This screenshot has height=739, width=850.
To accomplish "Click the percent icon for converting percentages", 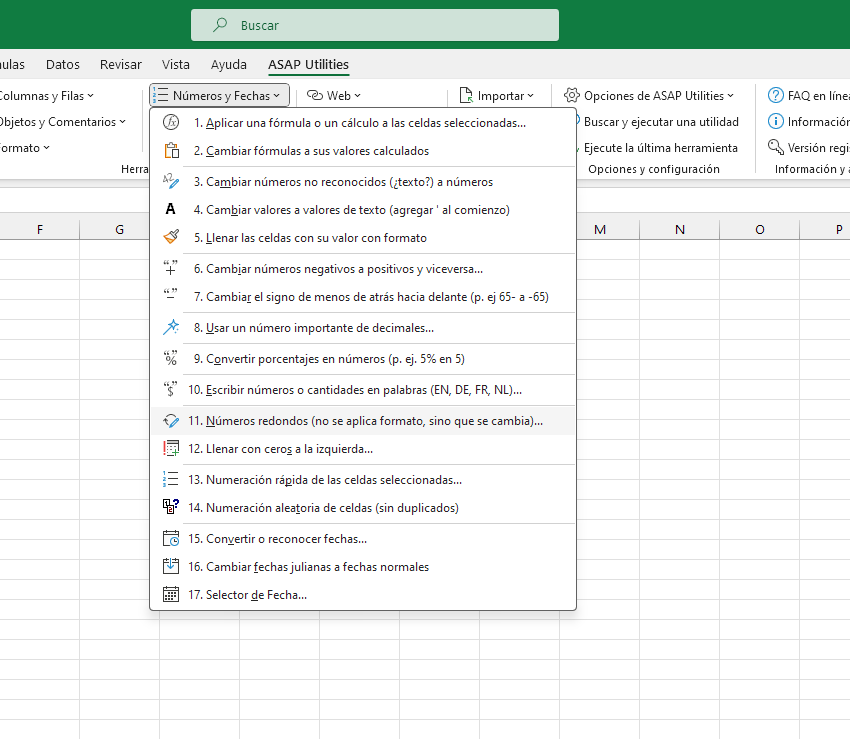I will coord(171,358).
